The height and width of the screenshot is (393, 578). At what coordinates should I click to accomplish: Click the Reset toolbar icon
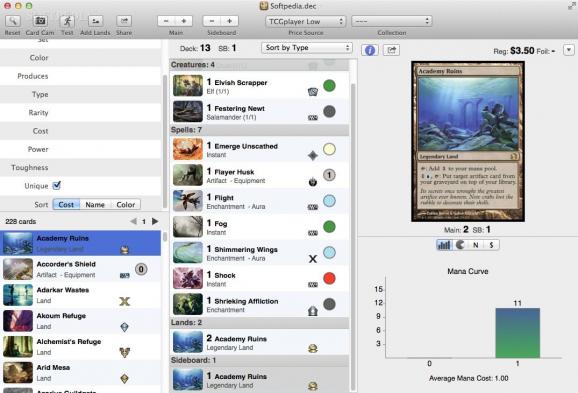click(13, 21)
